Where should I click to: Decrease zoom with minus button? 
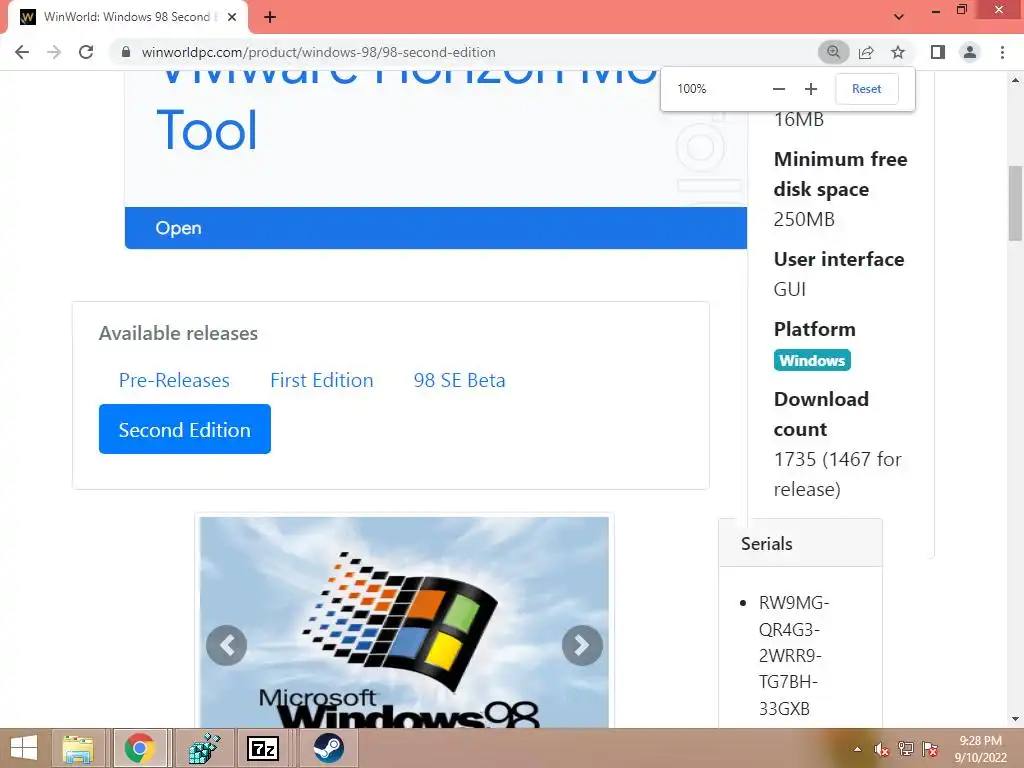click(x=778, y=89)
